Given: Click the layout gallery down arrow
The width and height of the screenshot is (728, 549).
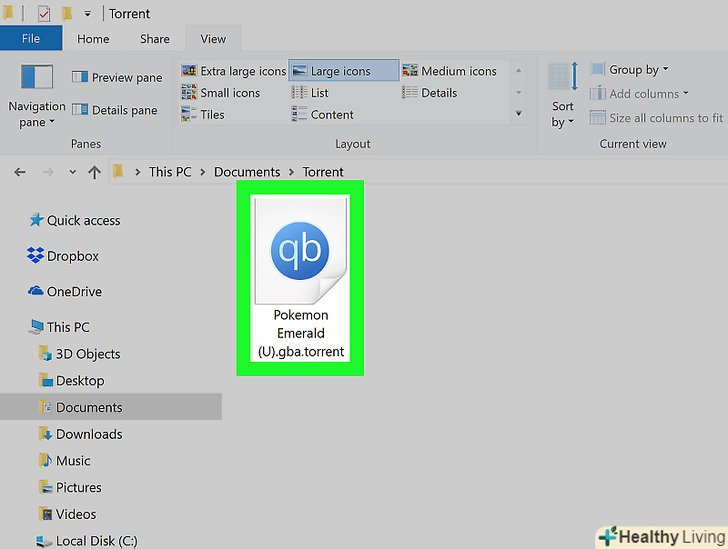Looking at the screenshot, I should (x=519, y=92).
